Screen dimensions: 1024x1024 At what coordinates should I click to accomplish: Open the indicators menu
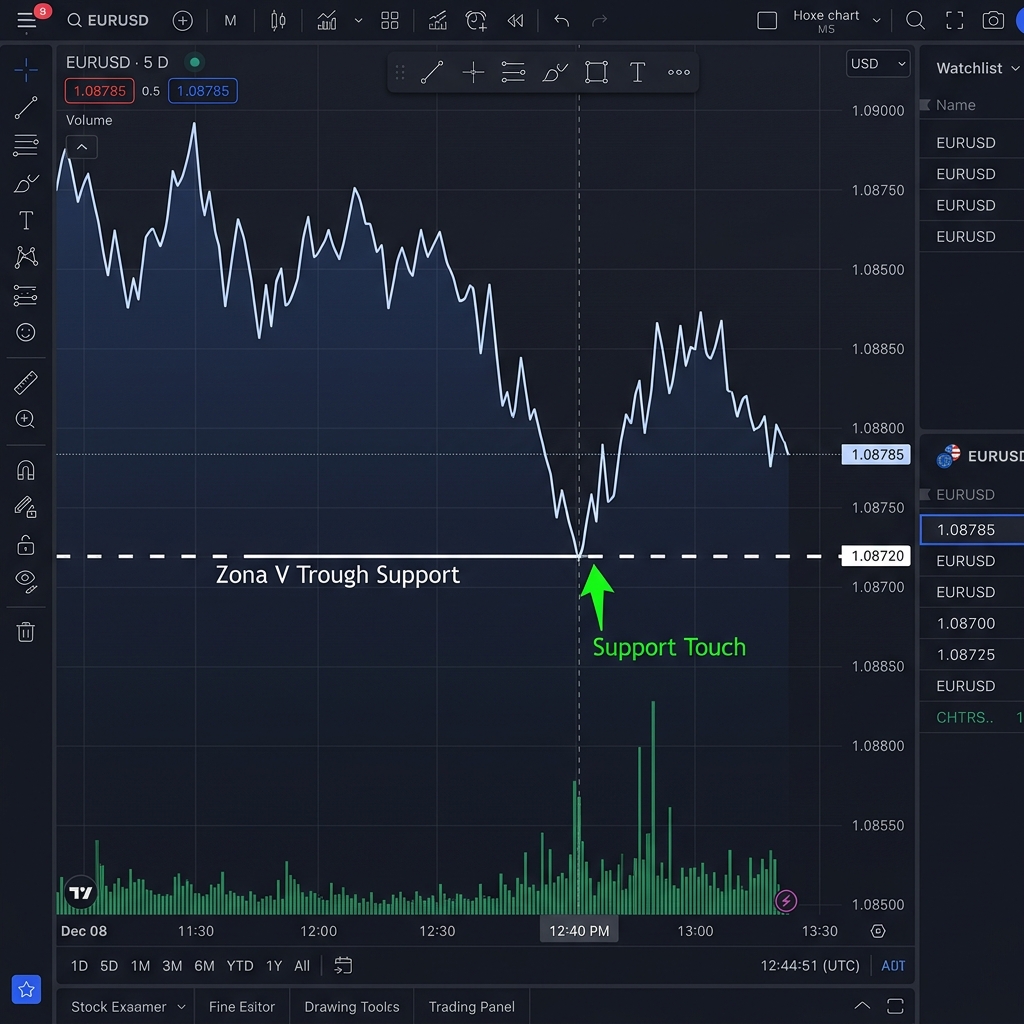tap(327, 21)
